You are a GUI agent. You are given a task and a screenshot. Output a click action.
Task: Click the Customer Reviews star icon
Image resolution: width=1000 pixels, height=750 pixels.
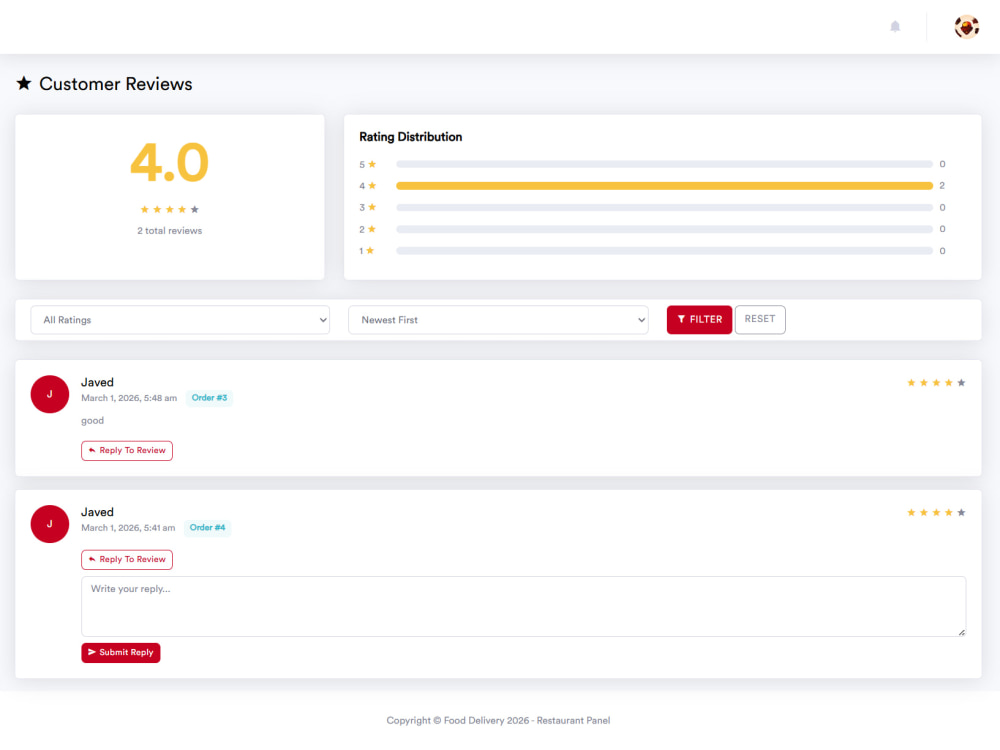point(24,84)
